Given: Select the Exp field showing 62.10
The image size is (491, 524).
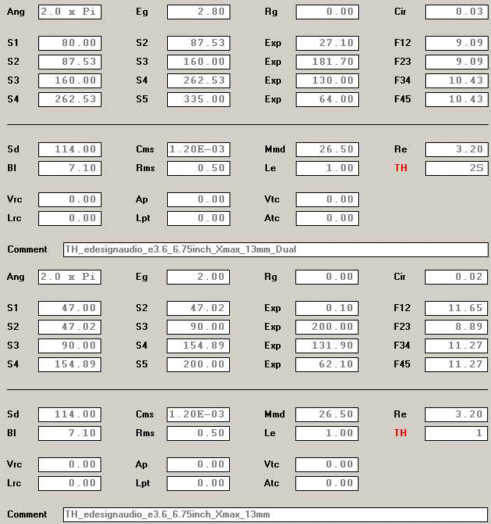Looking at the screenshot, I should [327, 364].
